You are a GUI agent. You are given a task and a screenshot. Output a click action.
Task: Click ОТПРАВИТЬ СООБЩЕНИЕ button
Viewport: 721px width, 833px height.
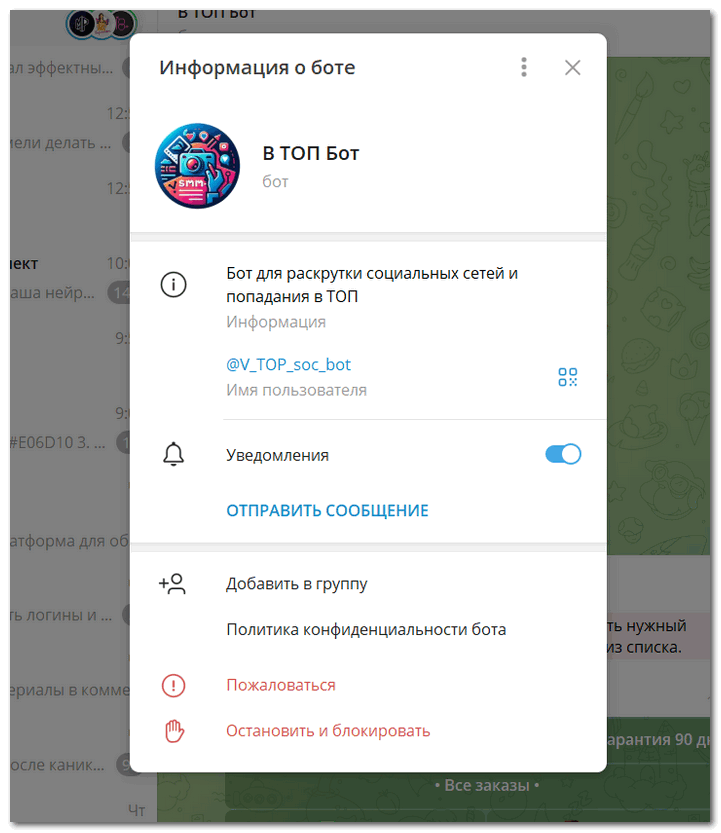pyautogui.click(x=327, y=511)
